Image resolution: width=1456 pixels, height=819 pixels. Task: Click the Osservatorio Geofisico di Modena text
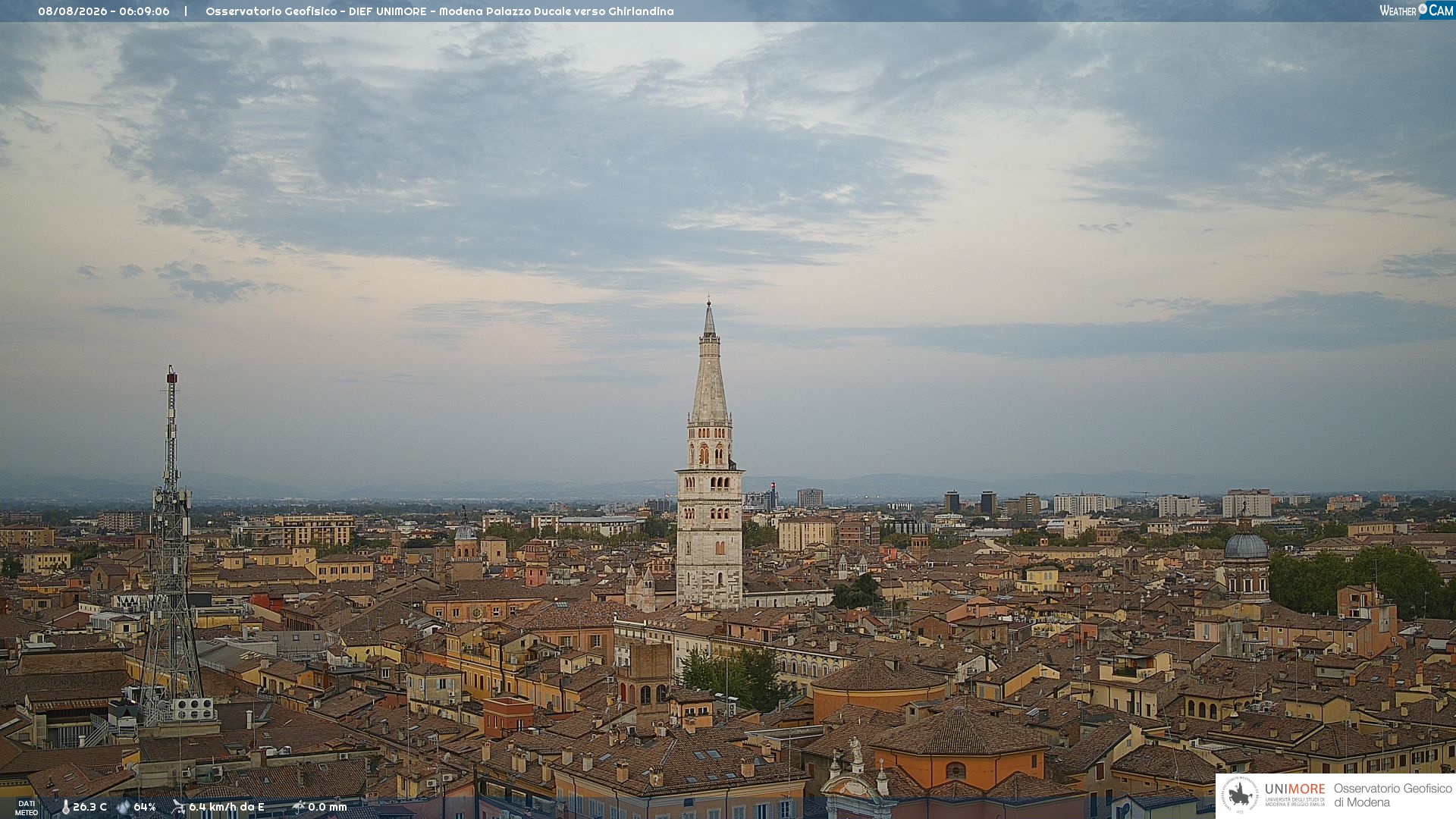pyautogui.click(x=1392, y=795)
